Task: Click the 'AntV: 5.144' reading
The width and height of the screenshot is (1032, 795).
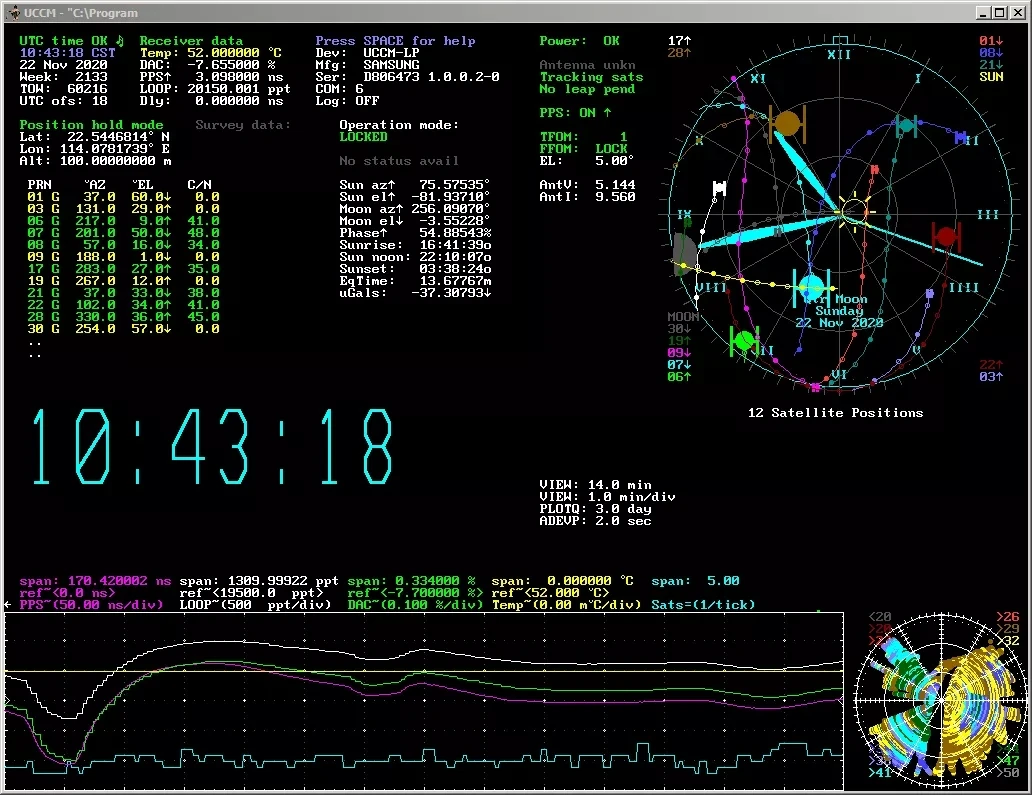Action: pos(587,185)
